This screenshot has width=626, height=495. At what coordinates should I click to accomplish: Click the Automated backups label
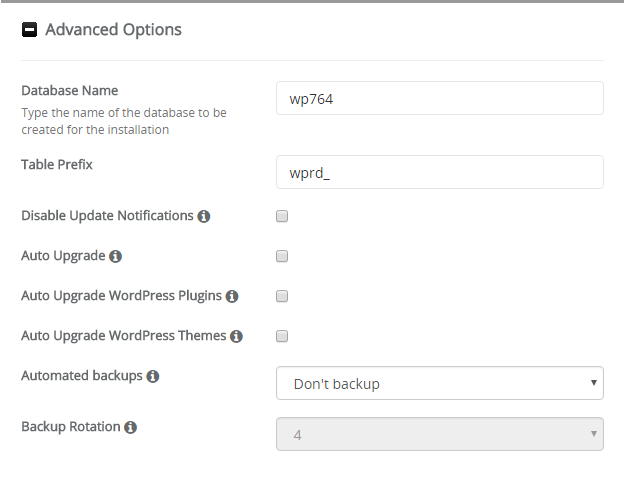(82, 376)
